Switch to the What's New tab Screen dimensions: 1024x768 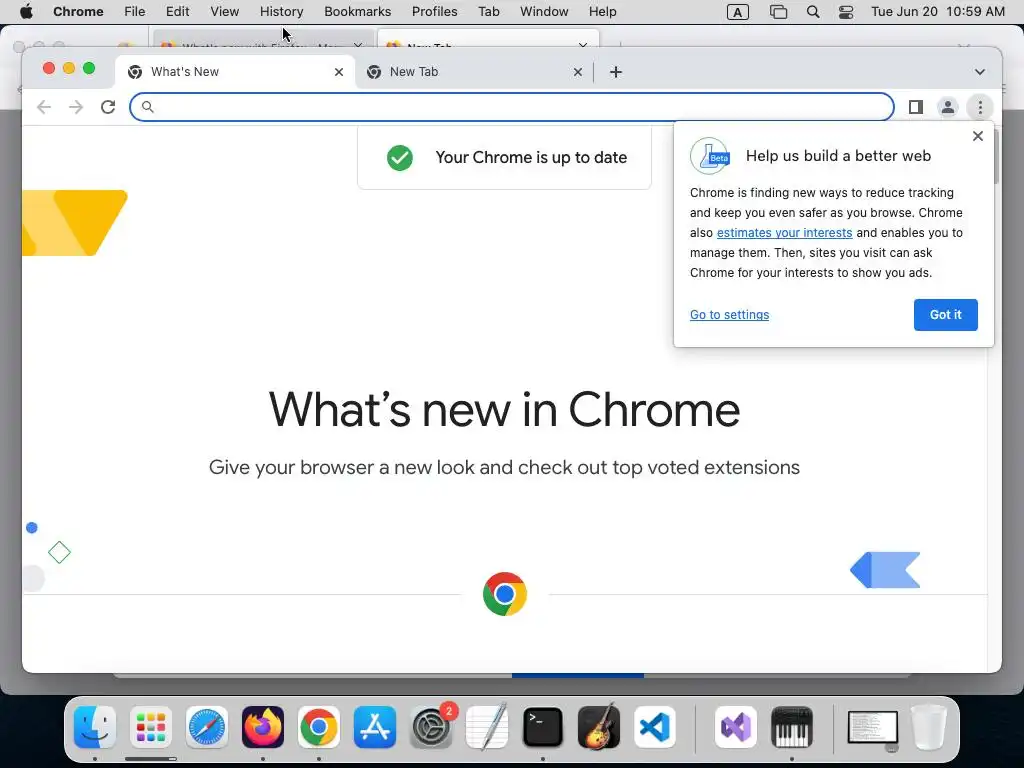[235, 72]
